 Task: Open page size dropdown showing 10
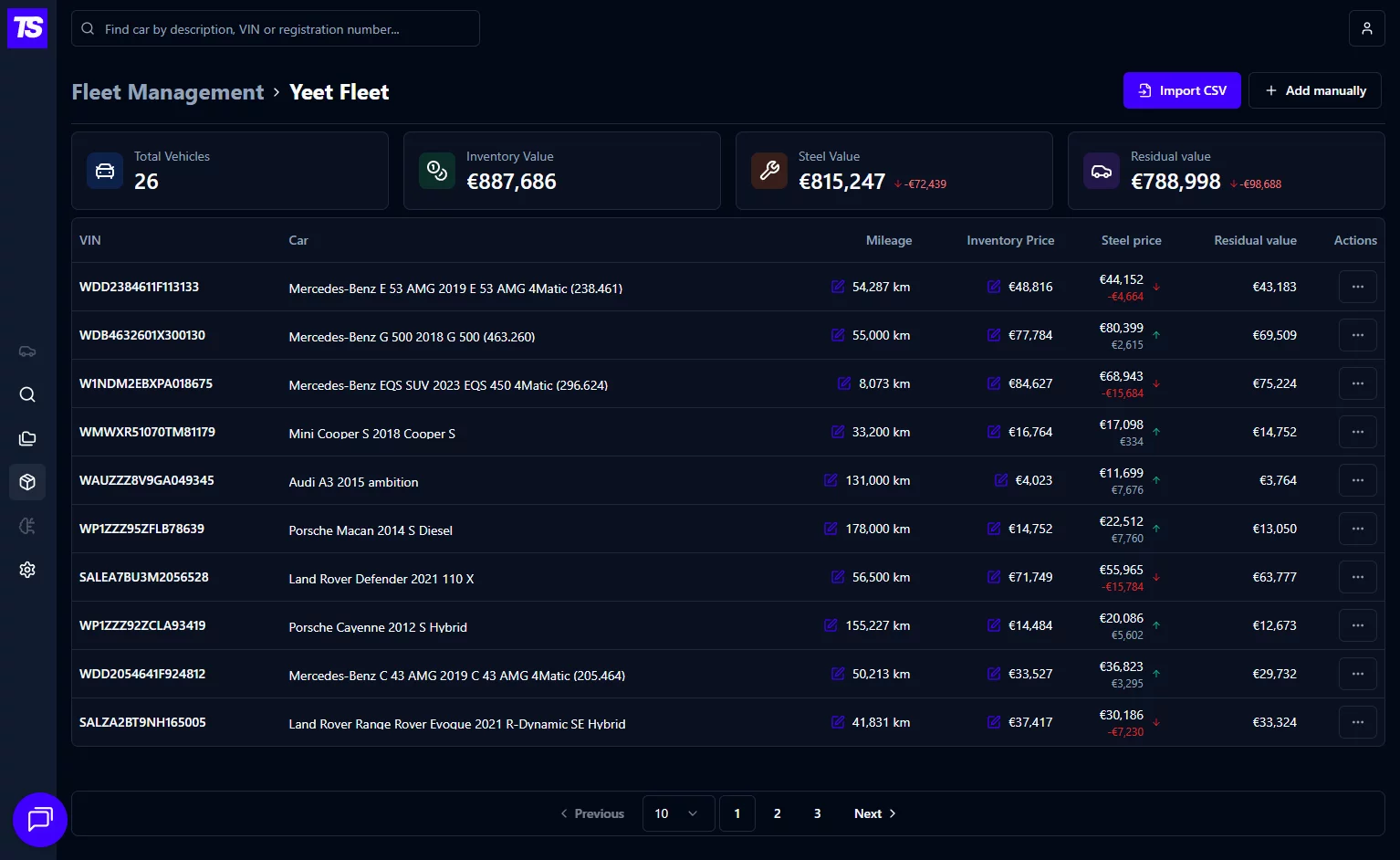tap(677, 813)
